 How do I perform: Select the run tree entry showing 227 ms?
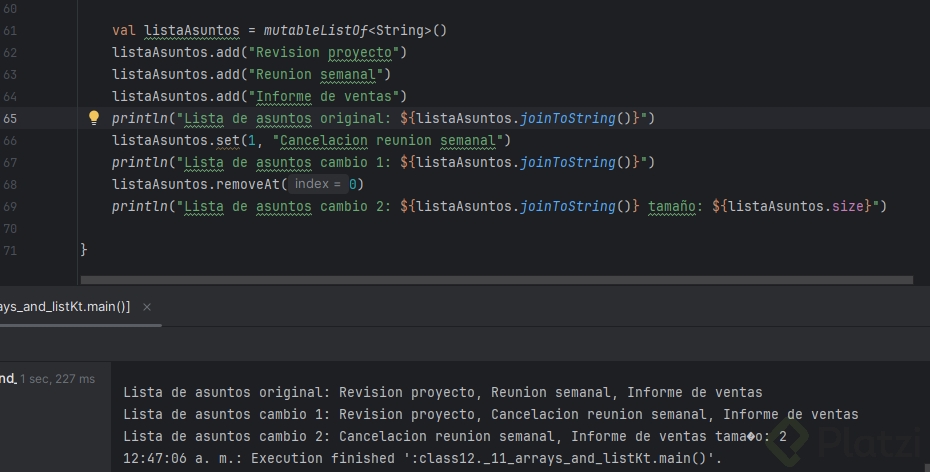point(48,378)
